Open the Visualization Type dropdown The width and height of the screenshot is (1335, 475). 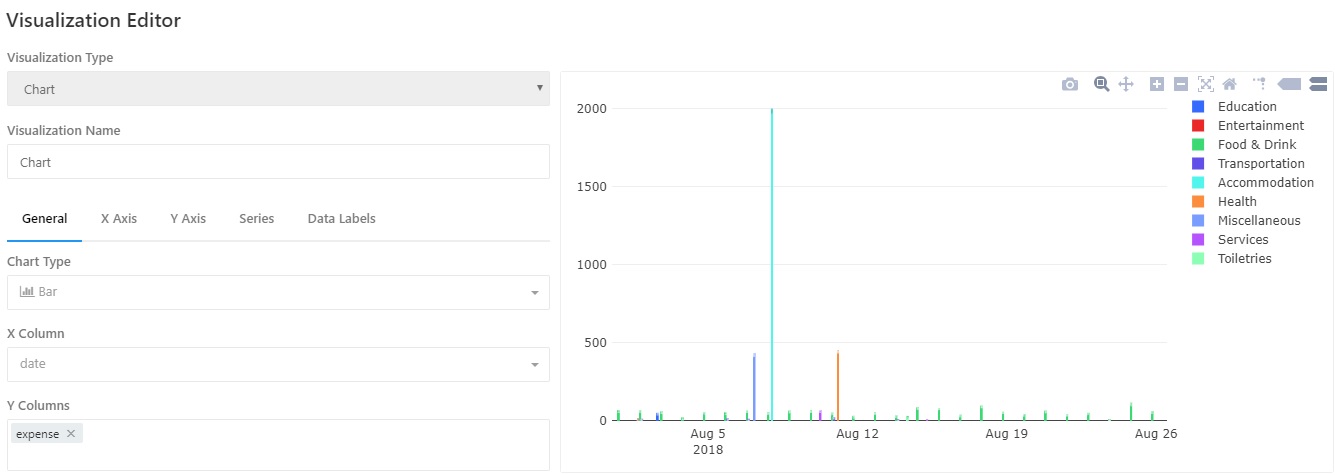pyautogui.click(x=278, y=89)
